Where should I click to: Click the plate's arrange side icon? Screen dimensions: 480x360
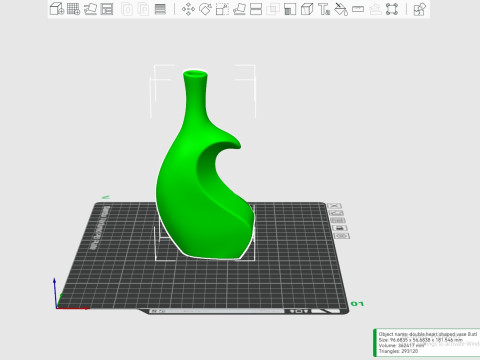(338, 220)
